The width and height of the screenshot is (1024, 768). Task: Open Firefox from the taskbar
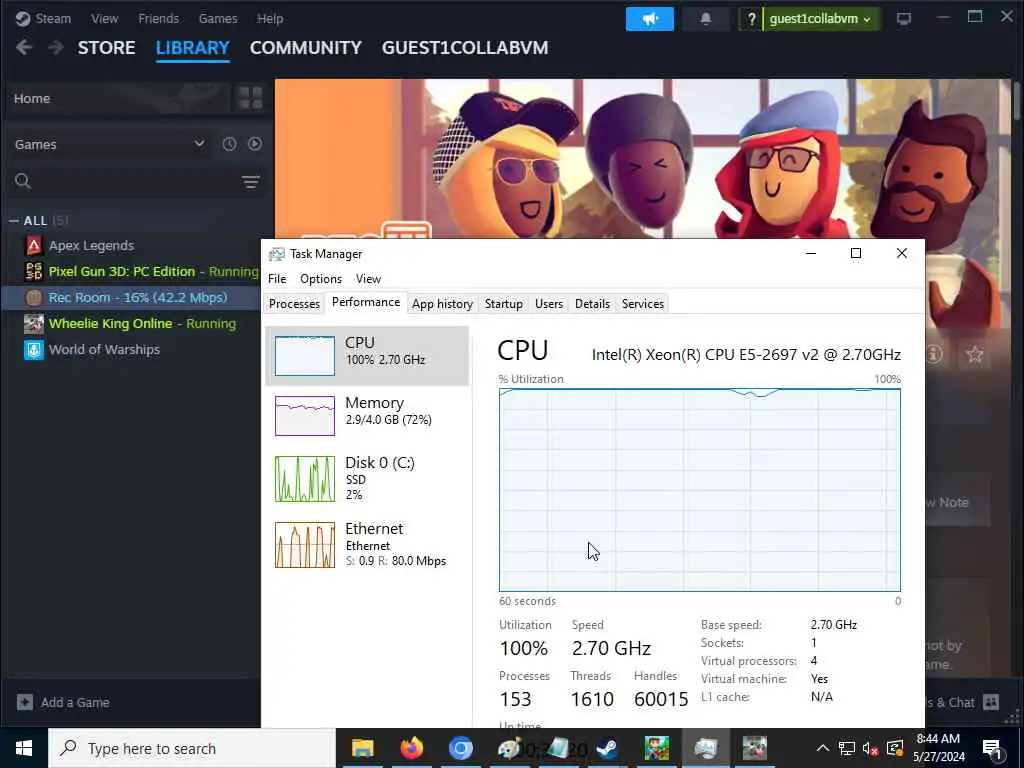411,748
